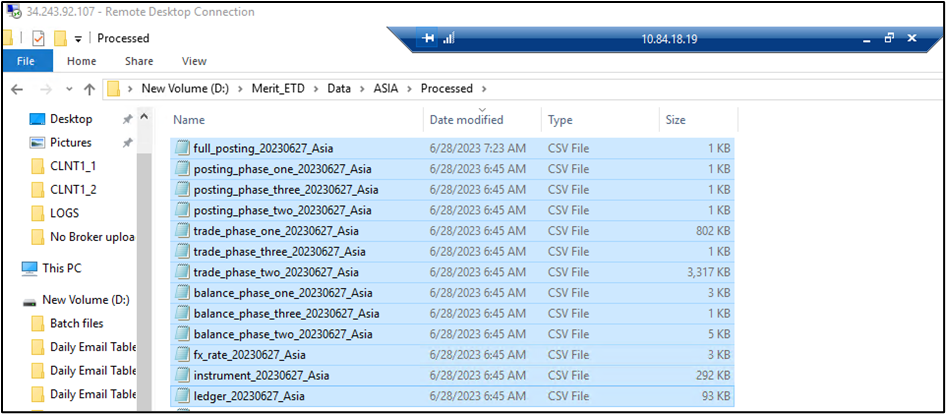Click the pin icon on RDP connection bar
This screenshot has height=414, width=946.
point(429,38)
